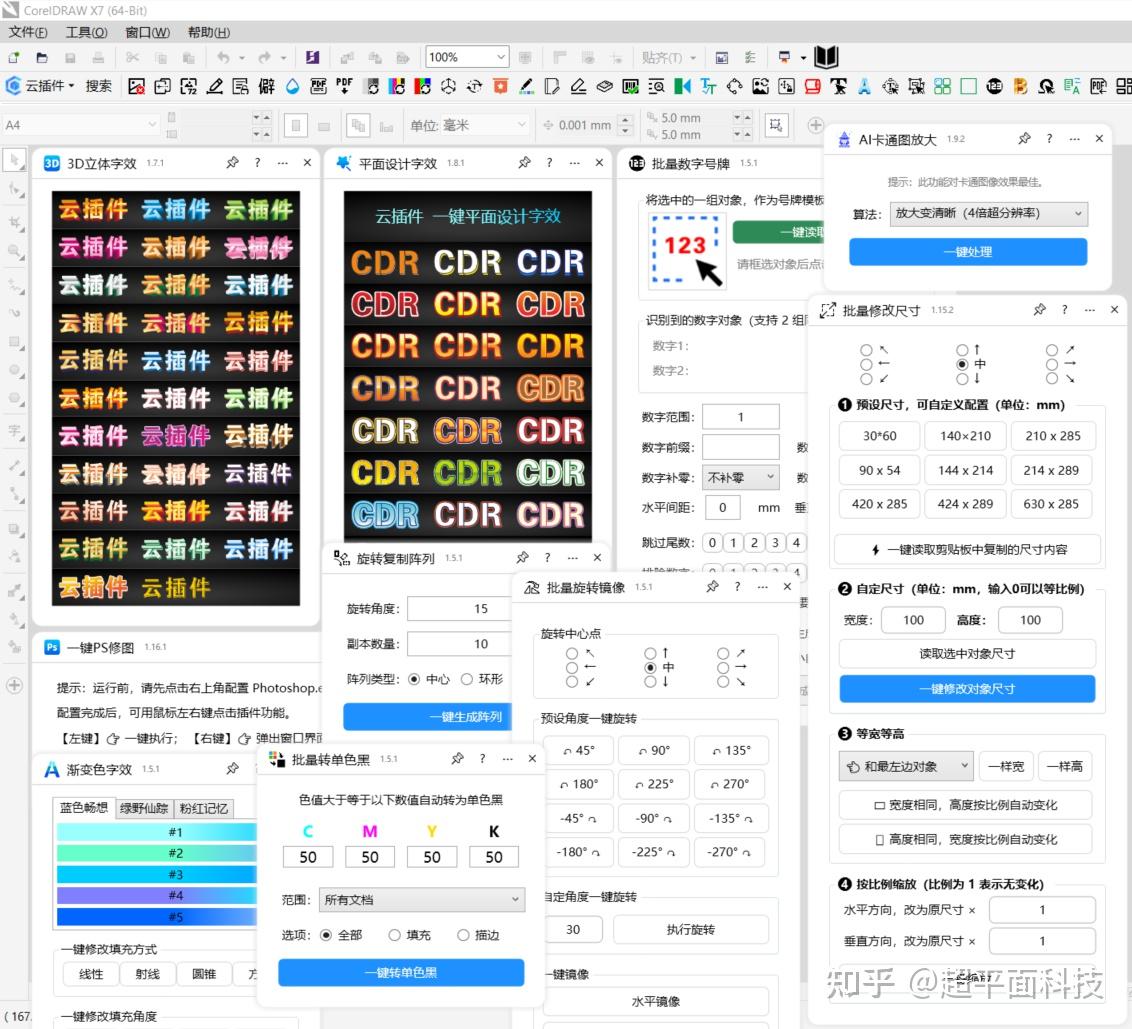The image size is (1132, 1029).
Task: Open more options in AI卡通图放大 panel
Action: (x=1074, y=139)
